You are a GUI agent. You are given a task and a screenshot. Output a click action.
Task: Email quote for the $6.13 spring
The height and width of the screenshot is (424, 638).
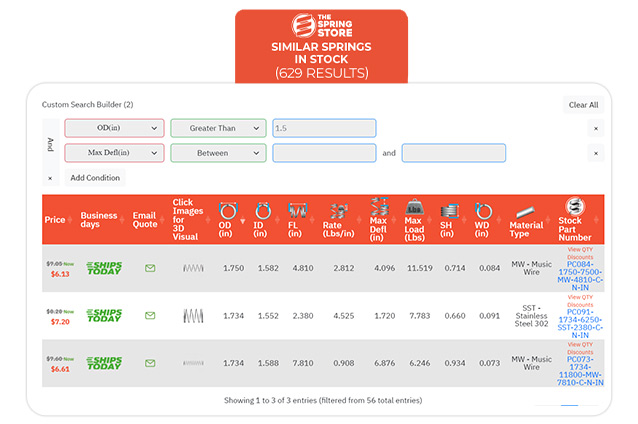tap(150, 268)
